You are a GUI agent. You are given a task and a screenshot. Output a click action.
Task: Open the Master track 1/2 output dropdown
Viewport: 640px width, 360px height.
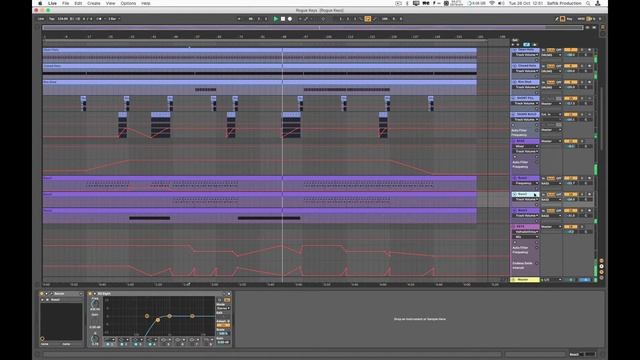point(551,280)
